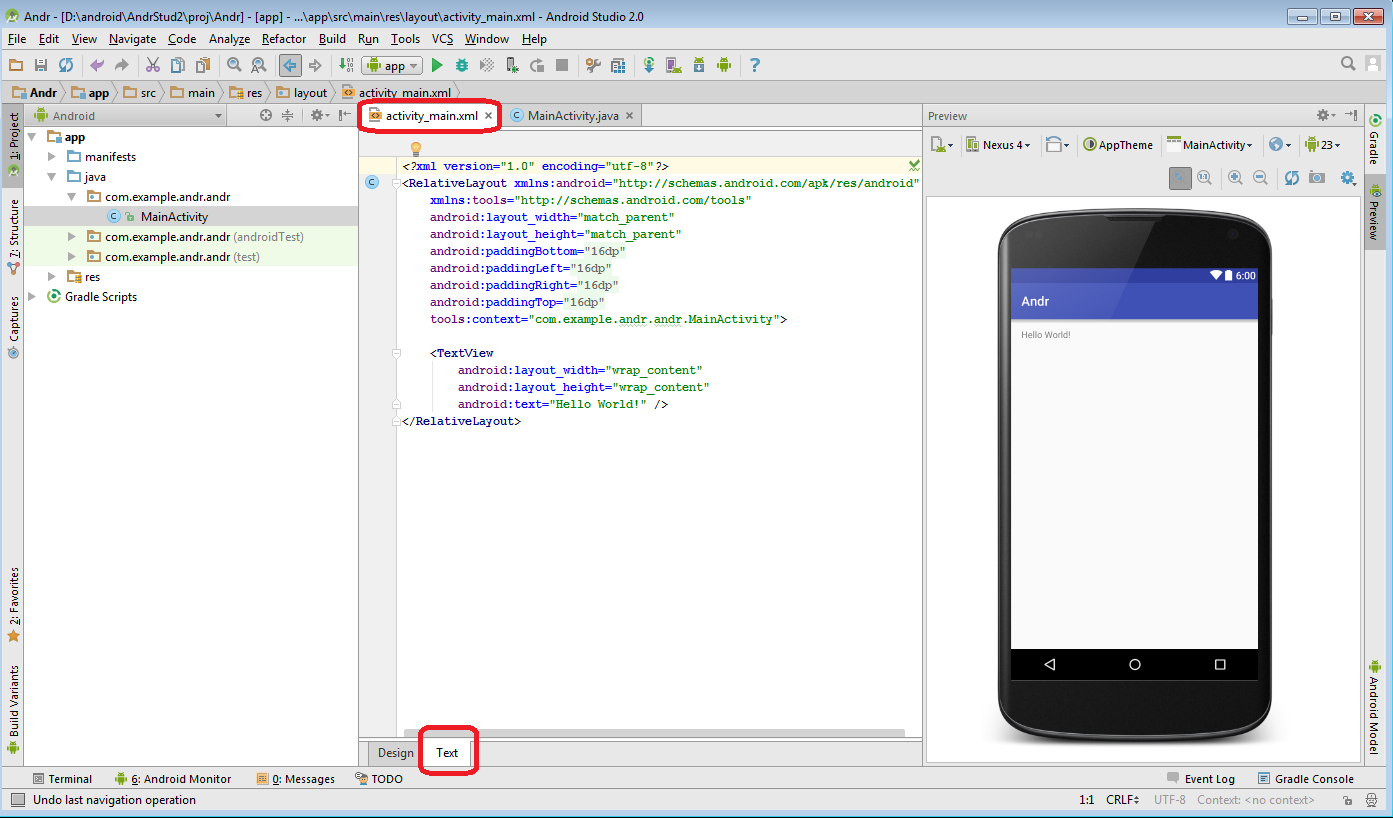
Task: Click the Forward navigation arrow icon
Action: tap(315, 65)
